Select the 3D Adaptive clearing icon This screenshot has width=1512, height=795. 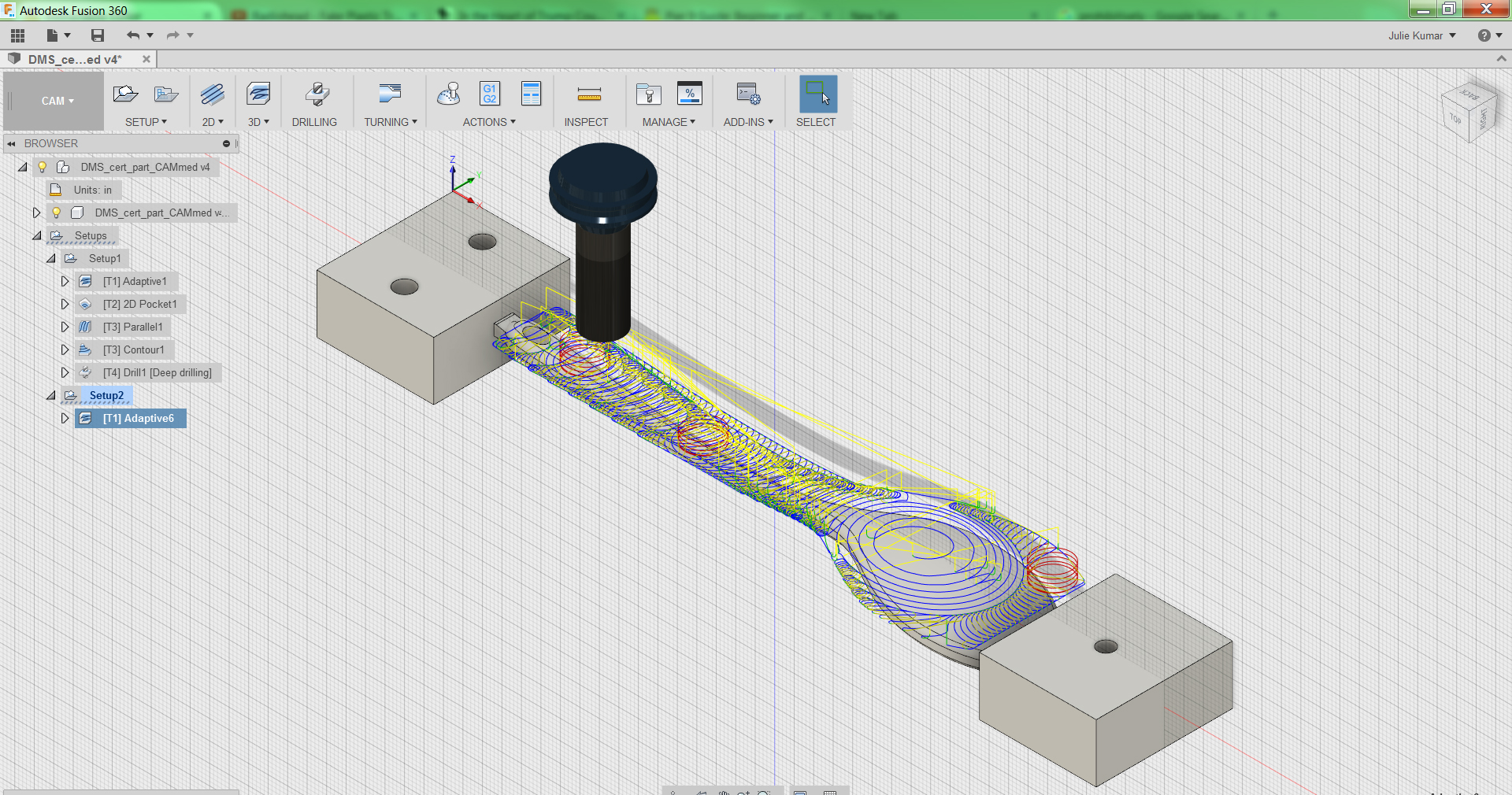point(258,94)
